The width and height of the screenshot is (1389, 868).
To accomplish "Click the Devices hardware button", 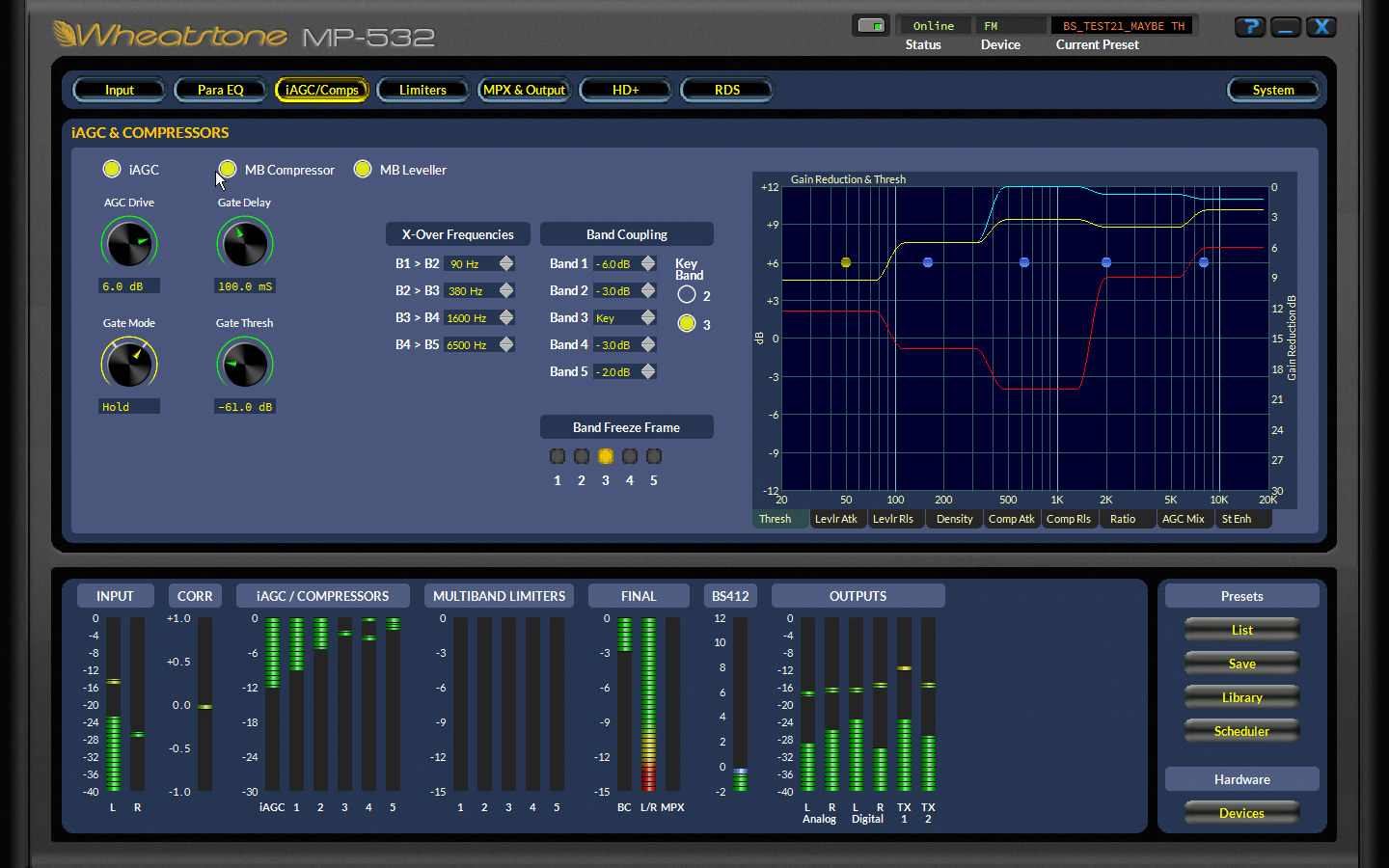I will 1241,813.
